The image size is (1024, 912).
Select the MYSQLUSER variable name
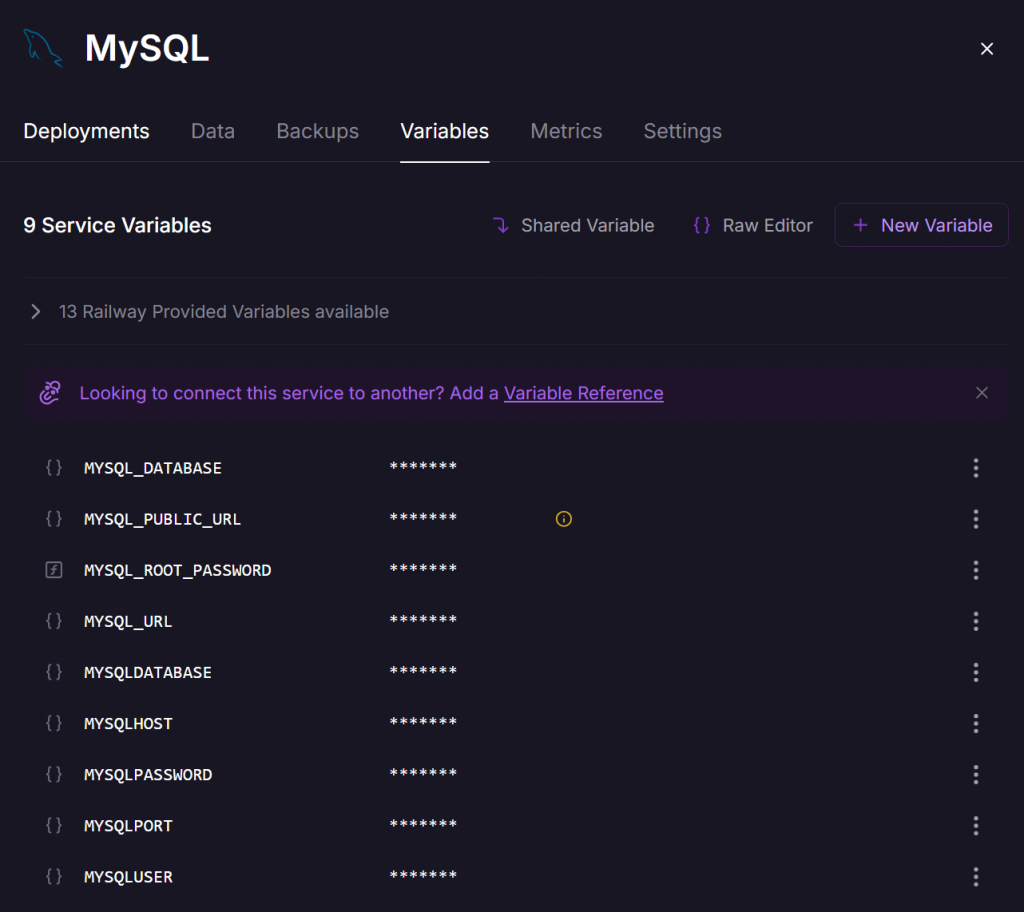(128, 877)
